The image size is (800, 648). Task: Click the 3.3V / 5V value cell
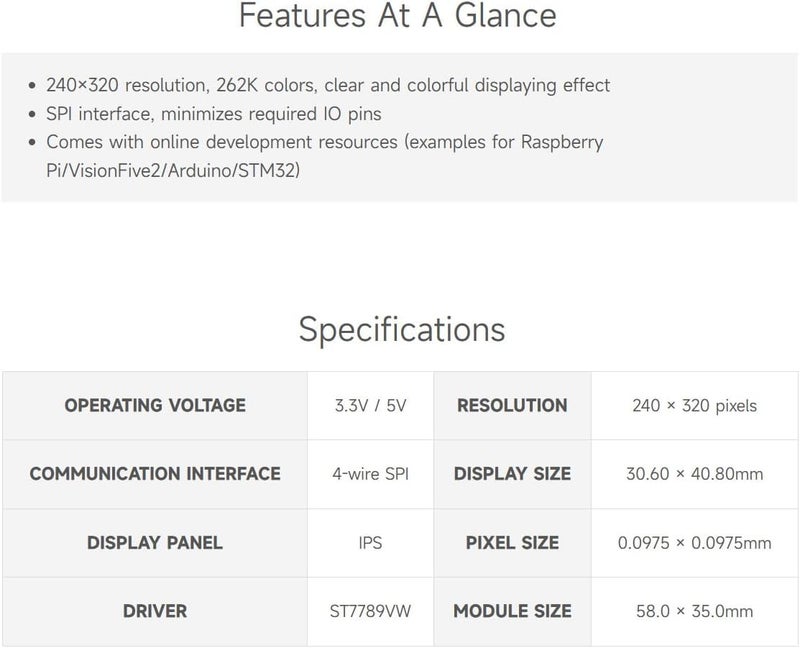pyautogui.click(x=371, y=406)
